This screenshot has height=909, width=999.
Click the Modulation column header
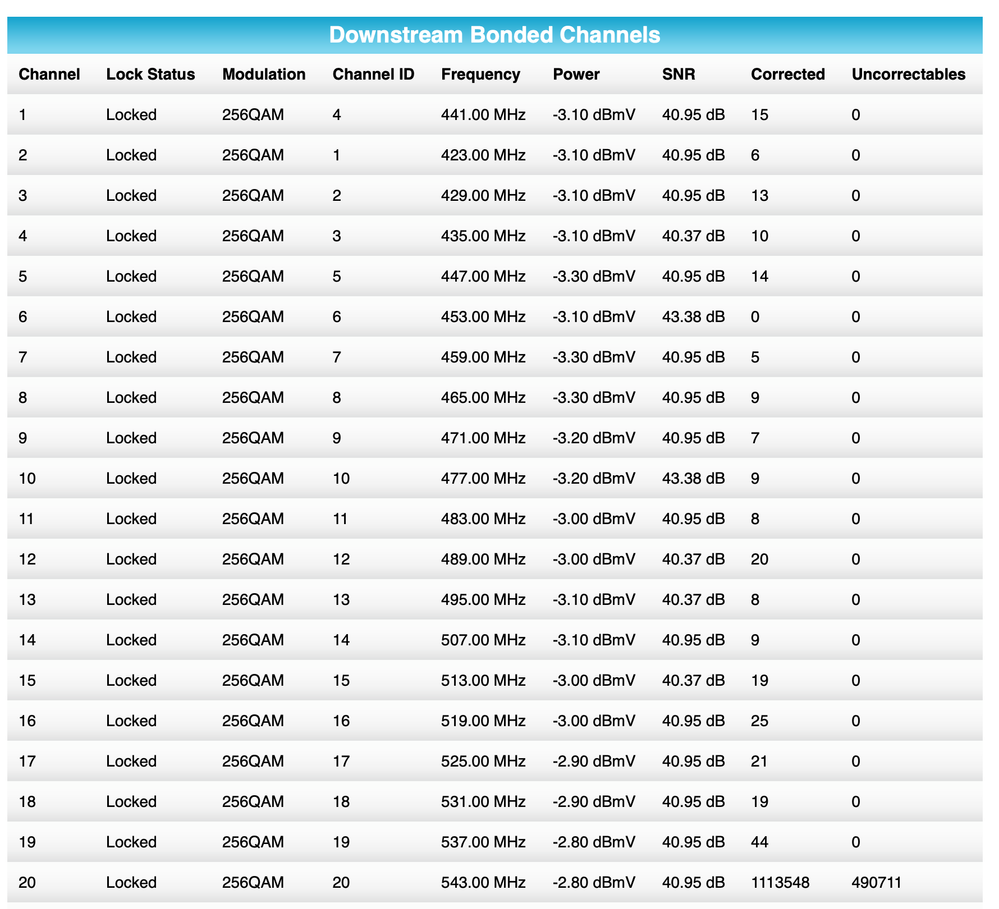click(x=264, y=74)
